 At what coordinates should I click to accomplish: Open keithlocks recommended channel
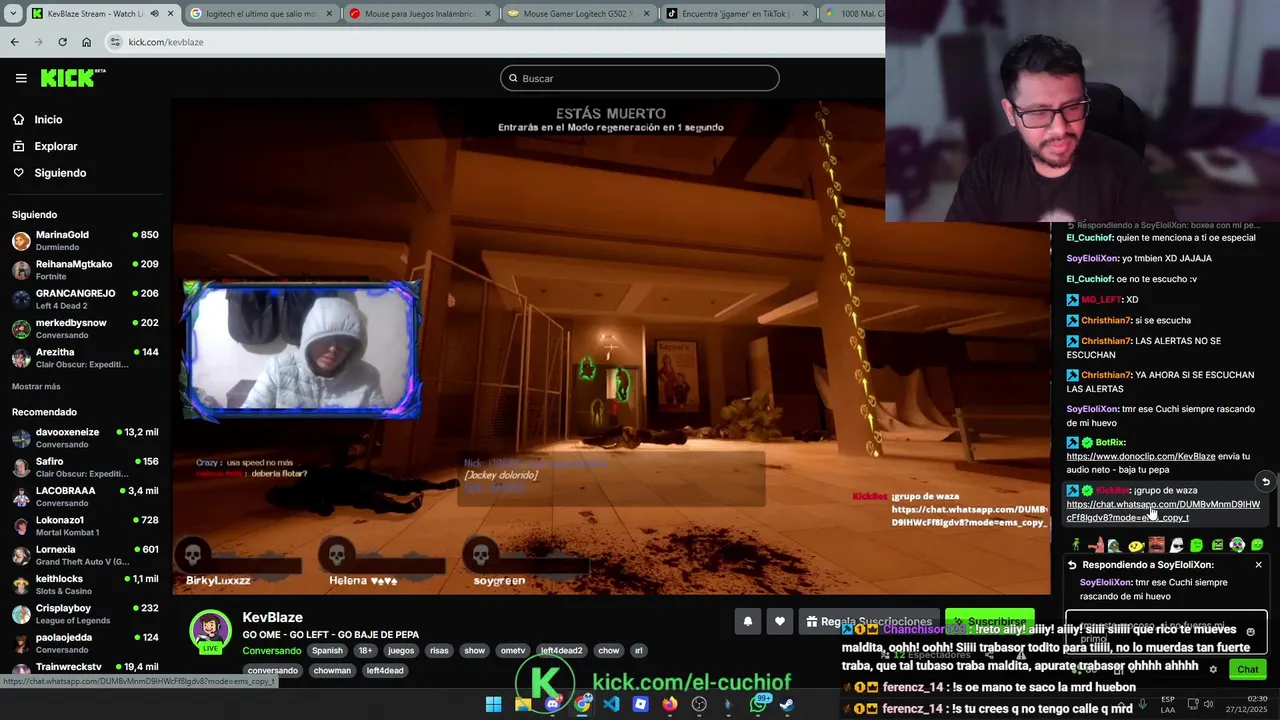click(85, 584)
